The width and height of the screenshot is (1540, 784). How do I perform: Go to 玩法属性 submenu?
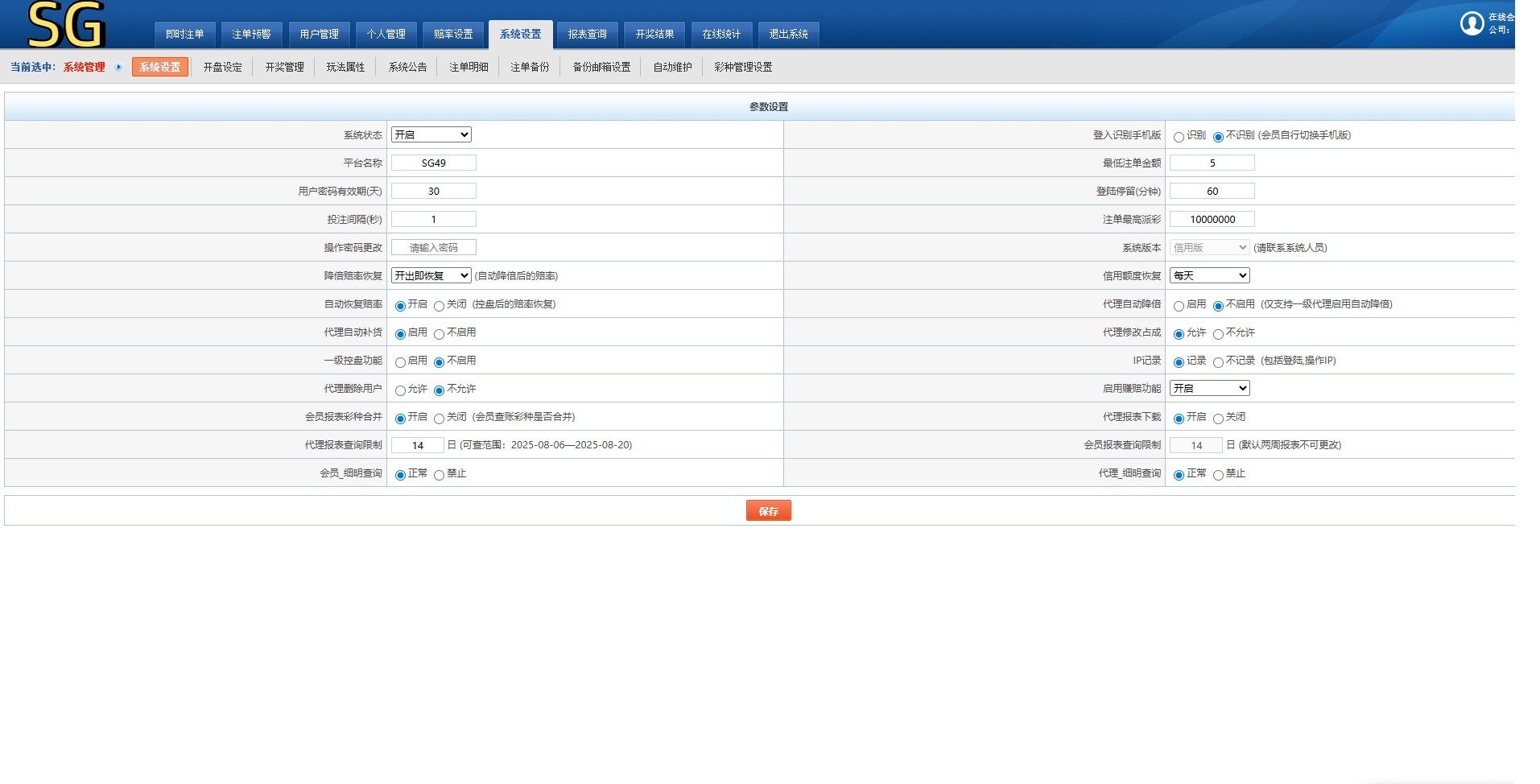click(x=345, y=67)
